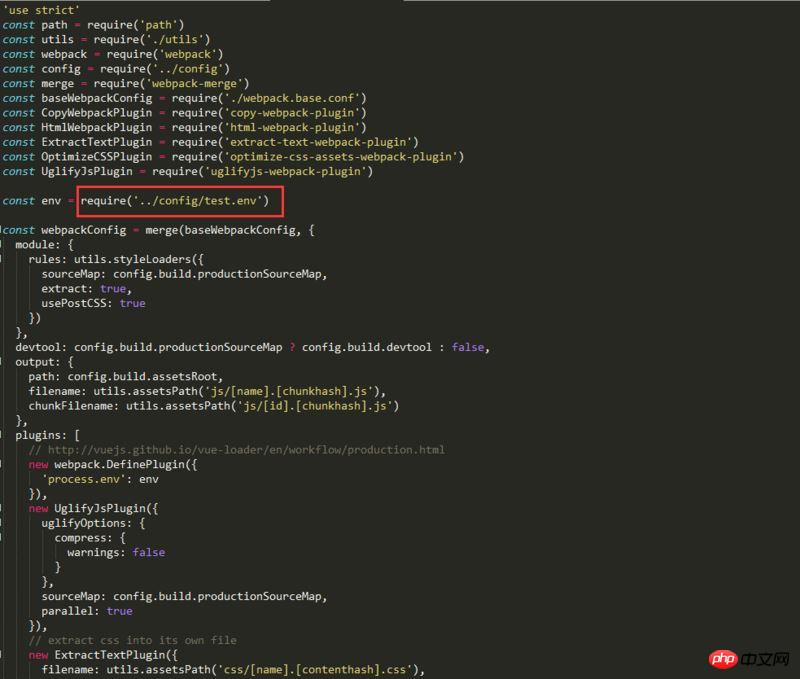Select the "usePostCSS: true" option
The image size is (800, 679).
(x=93, y=303)
